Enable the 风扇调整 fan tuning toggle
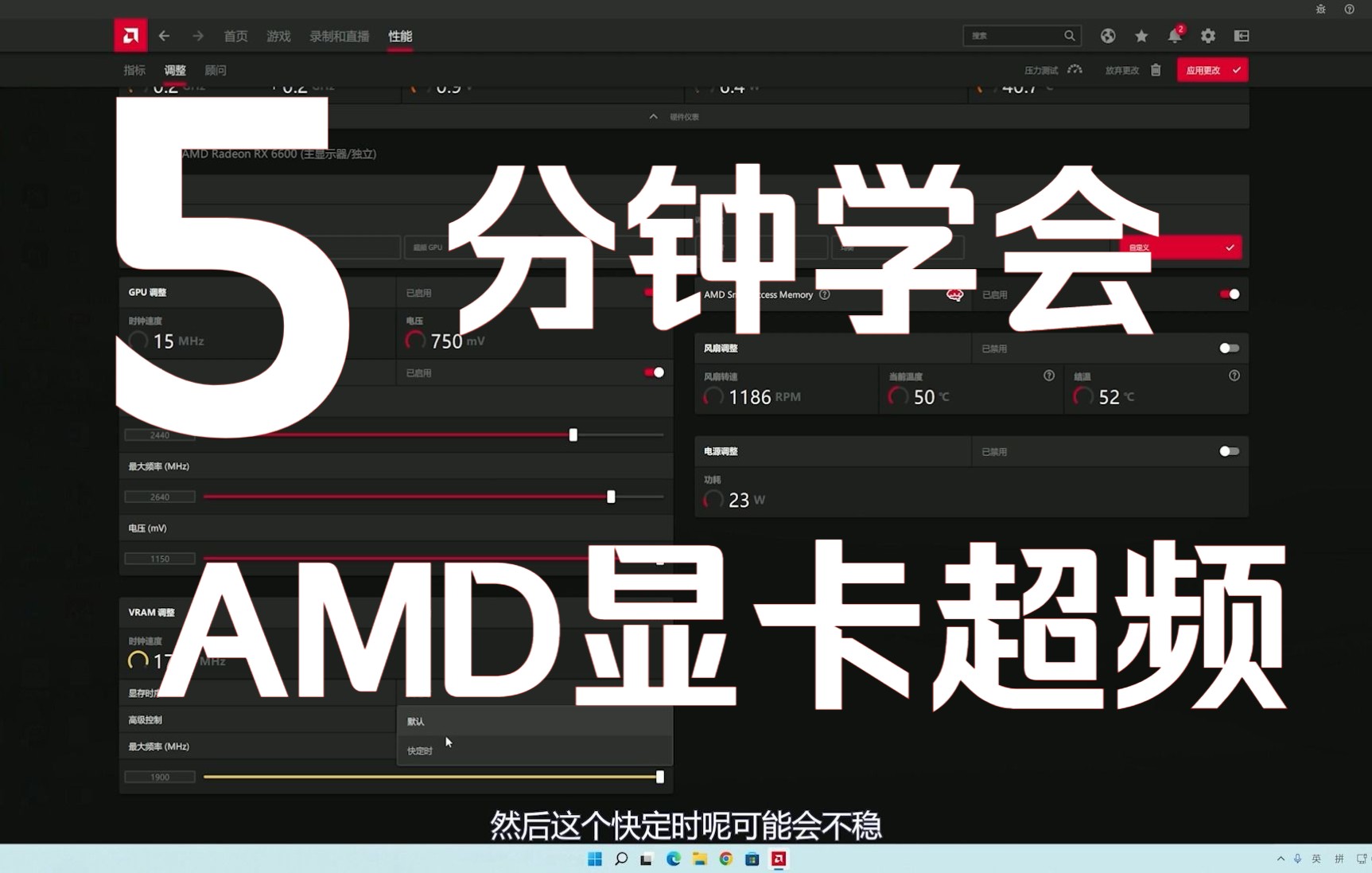This screenshot has height=873, width=1372. pyautogui.click(x=1228, y=348)
